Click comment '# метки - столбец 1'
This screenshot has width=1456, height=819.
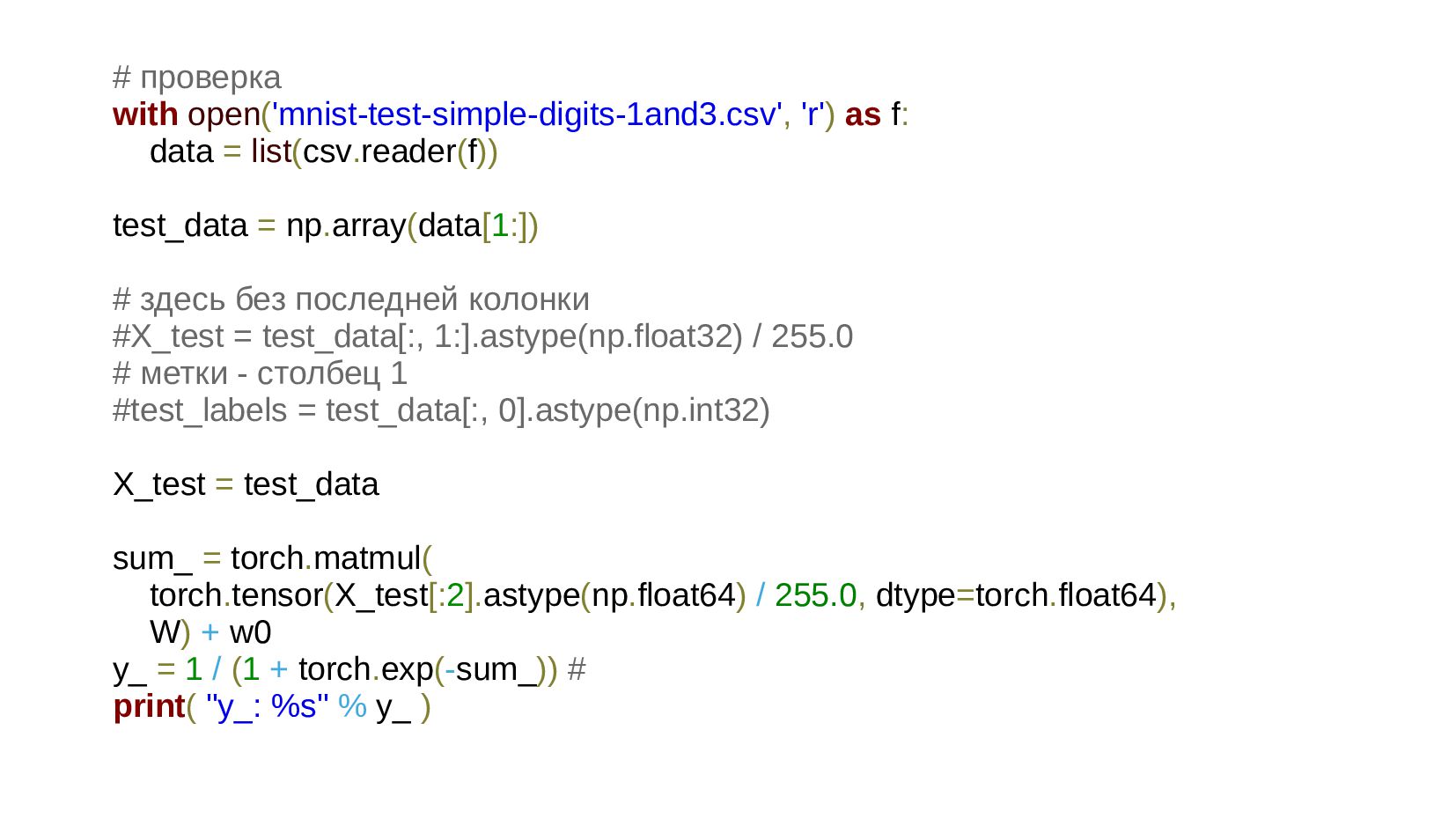tap(261, 373)
